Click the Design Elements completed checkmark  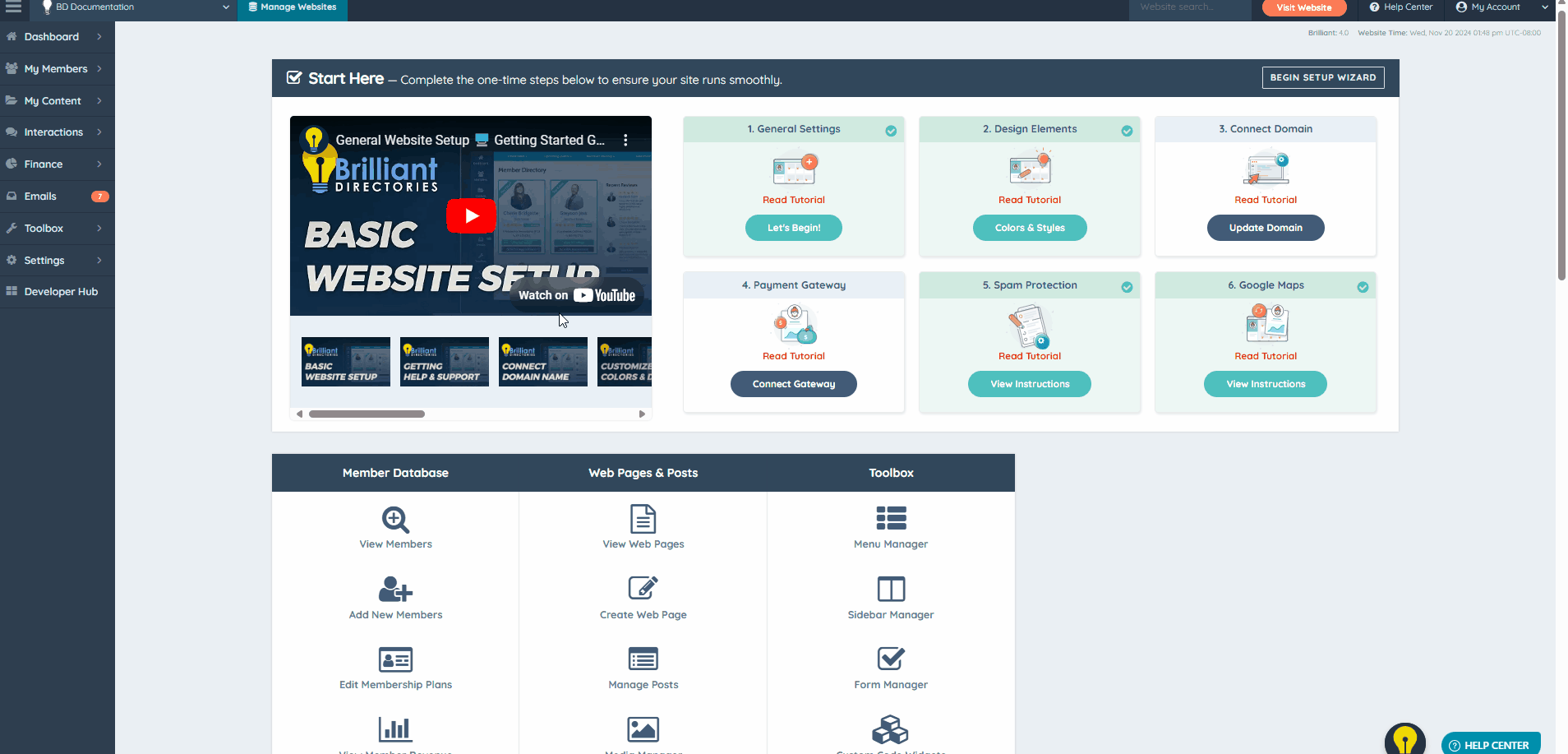(1127, 131)
